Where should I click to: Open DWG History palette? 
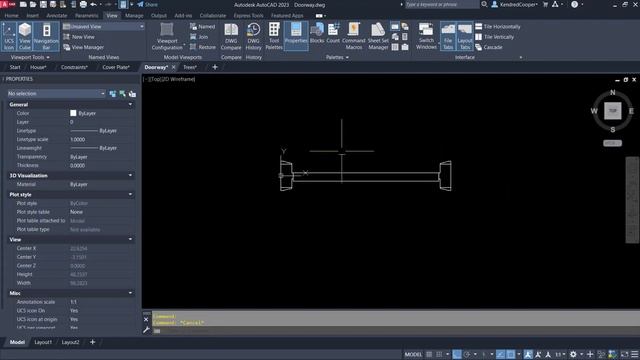[253, 36]
